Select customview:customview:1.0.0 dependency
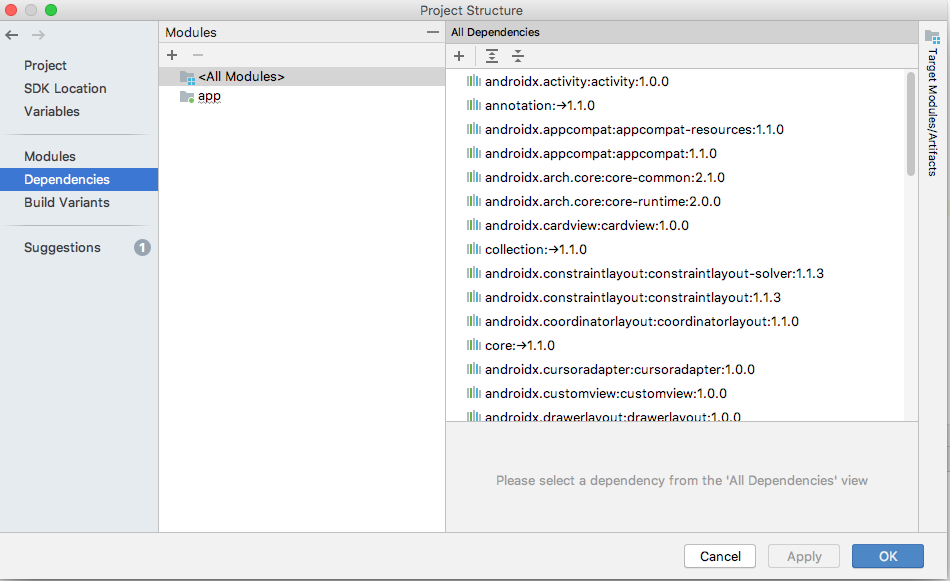Image resolution: width=950 pixels, height=581 pixels. (x=606, y=393)
